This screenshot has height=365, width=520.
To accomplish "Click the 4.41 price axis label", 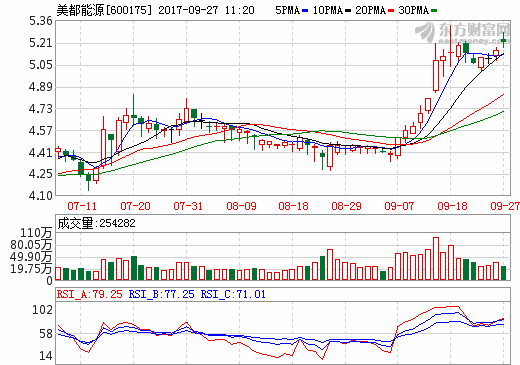I will point(41,153).
